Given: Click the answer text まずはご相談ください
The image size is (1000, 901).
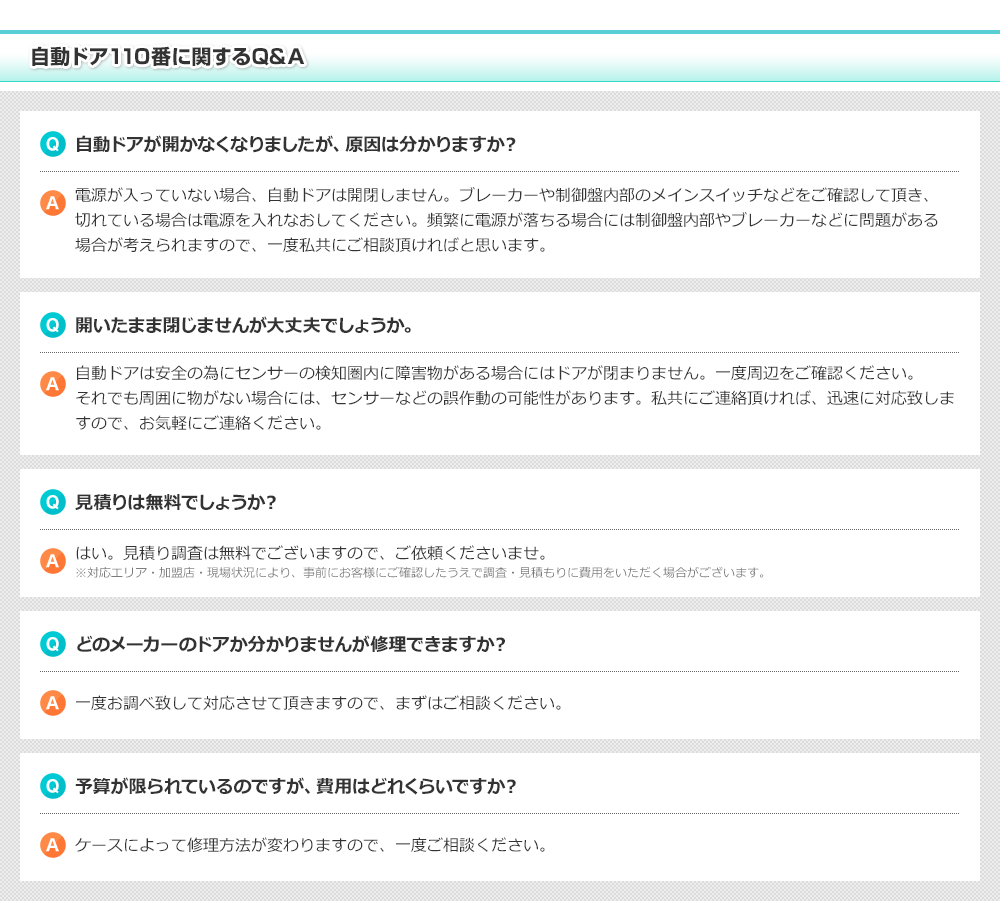Looking at the screenshot, I should (x=320, y=703).
